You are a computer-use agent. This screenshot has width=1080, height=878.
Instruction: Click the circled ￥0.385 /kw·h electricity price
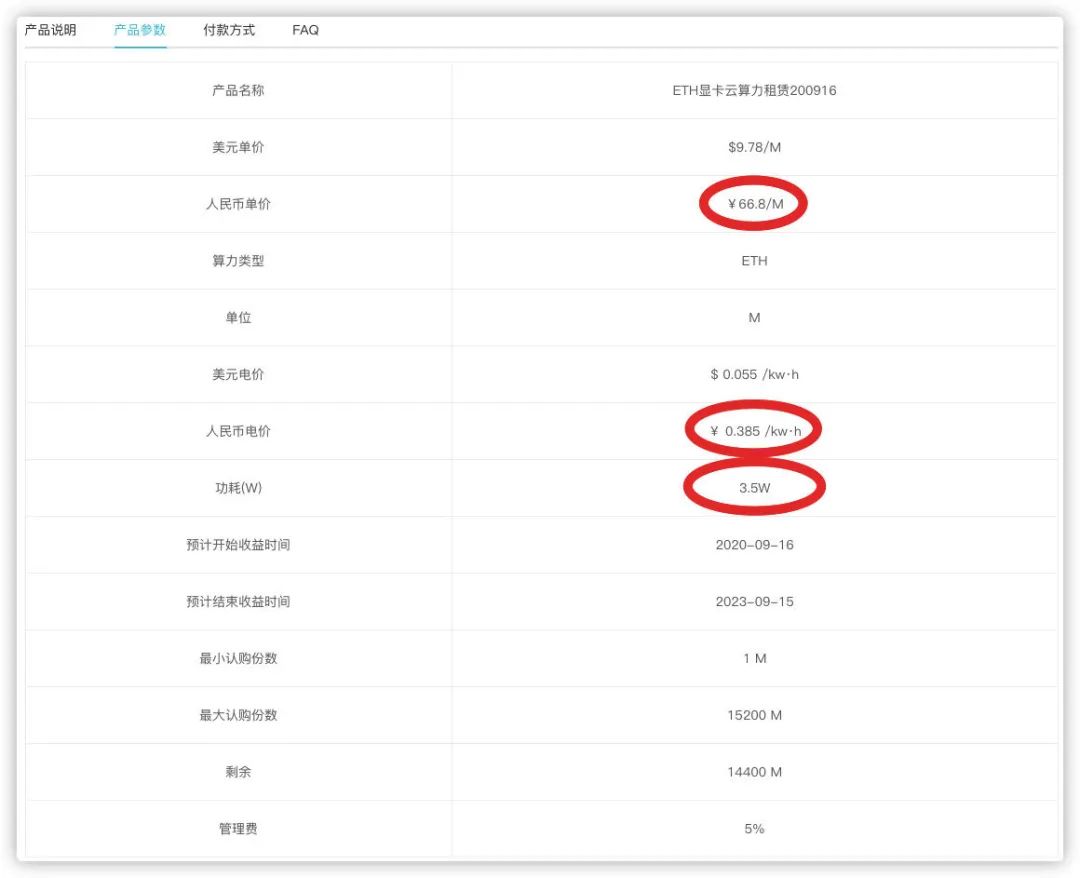pos(754,431)
